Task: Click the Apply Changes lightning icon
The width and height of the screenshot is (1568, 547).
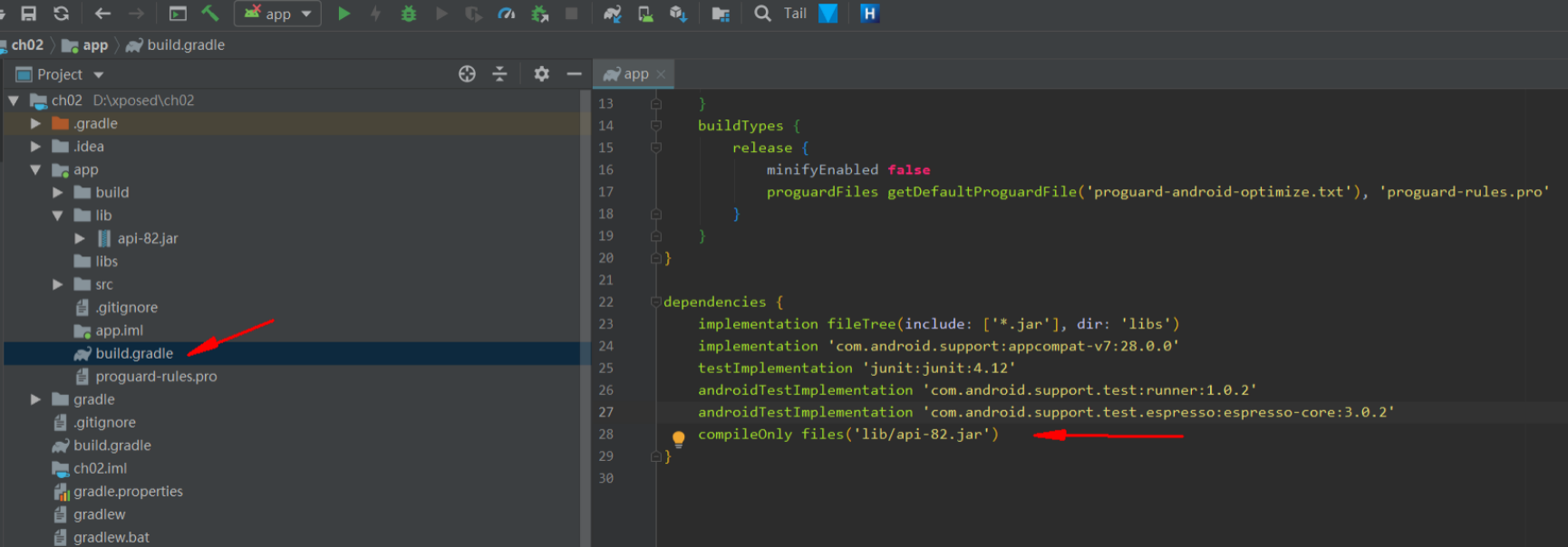Action: point(375,14)
